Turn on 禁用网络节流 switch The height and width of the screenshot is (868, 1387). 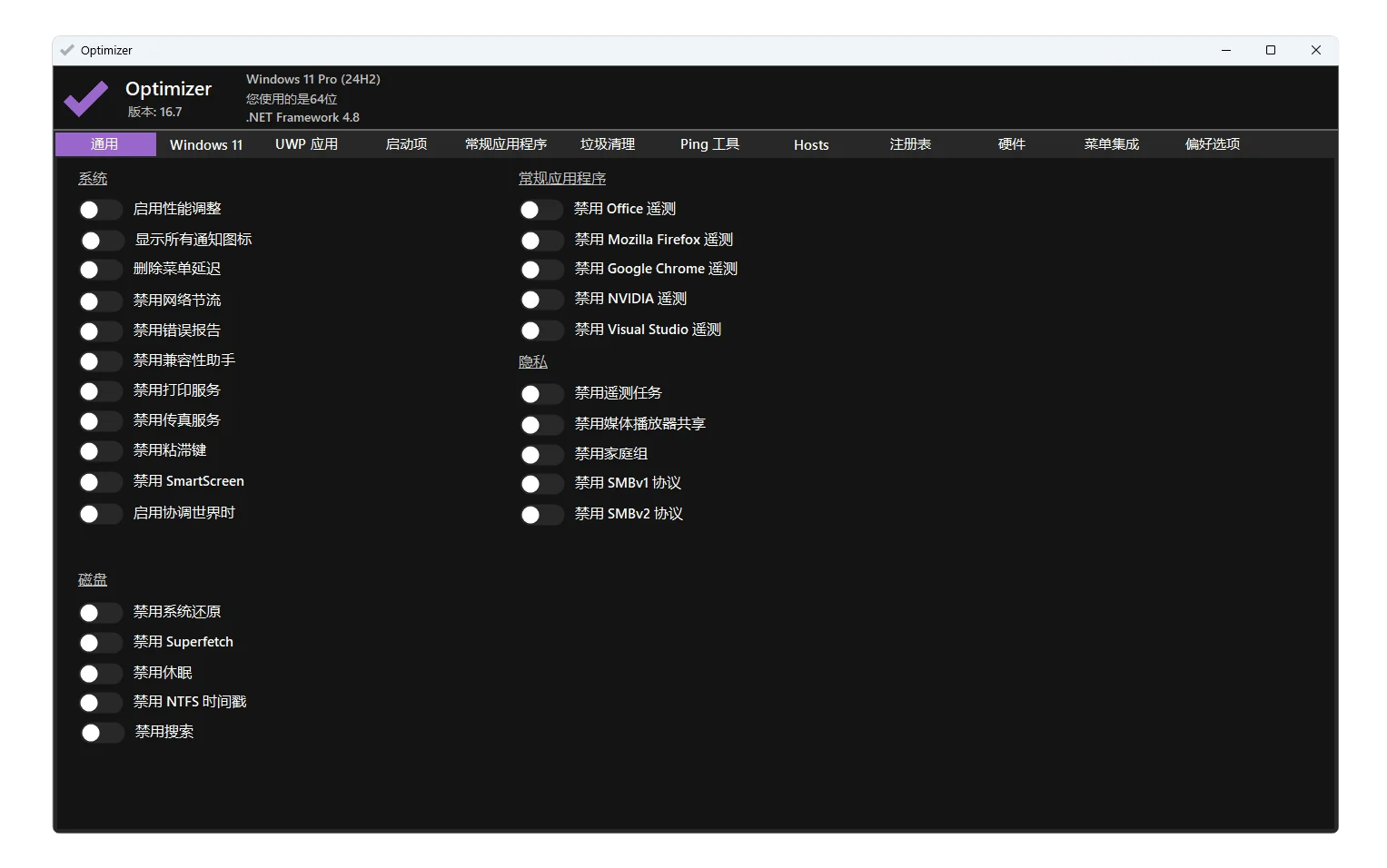tap(100, 301)
